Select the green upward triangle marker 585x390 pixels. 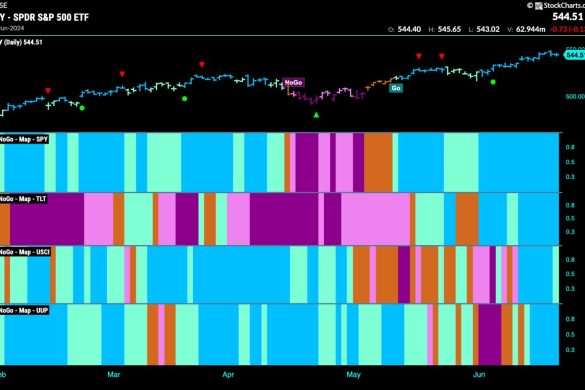coord(316,115)
